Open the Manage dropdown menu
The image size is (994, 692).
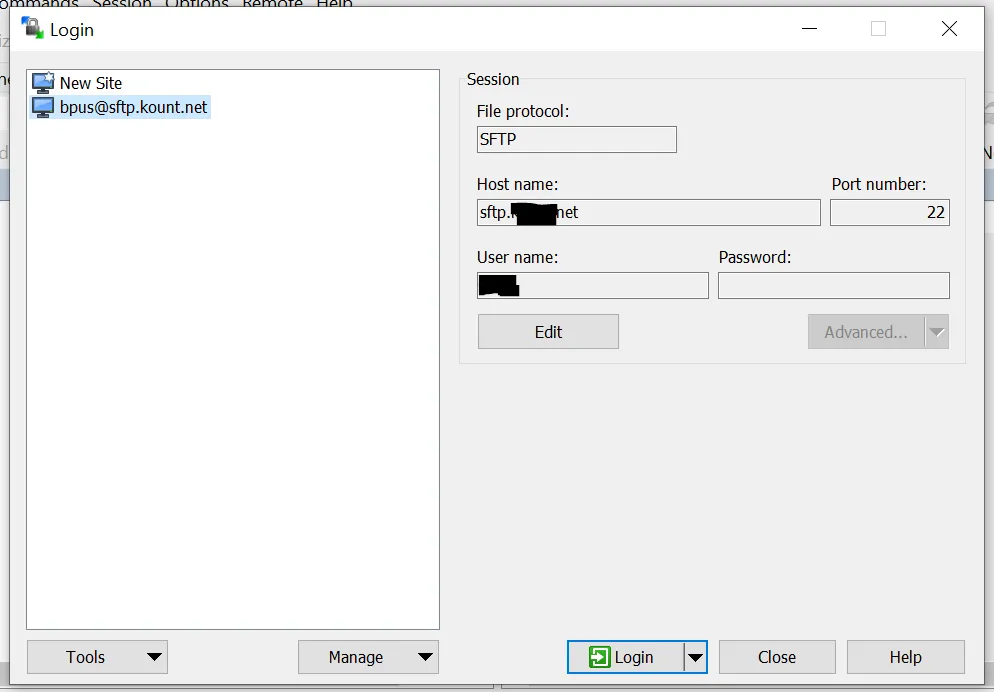[x=368, y=657]
